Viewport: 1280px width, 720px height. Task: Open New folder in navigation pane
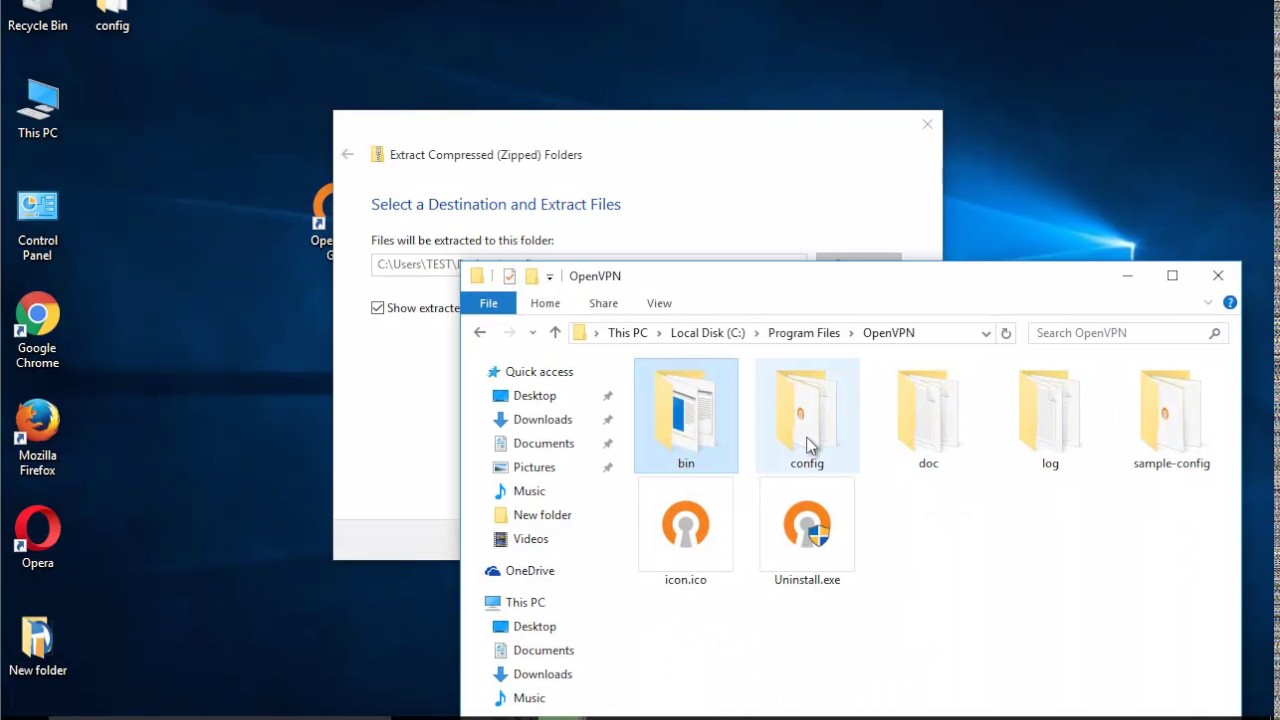(542, 515)
